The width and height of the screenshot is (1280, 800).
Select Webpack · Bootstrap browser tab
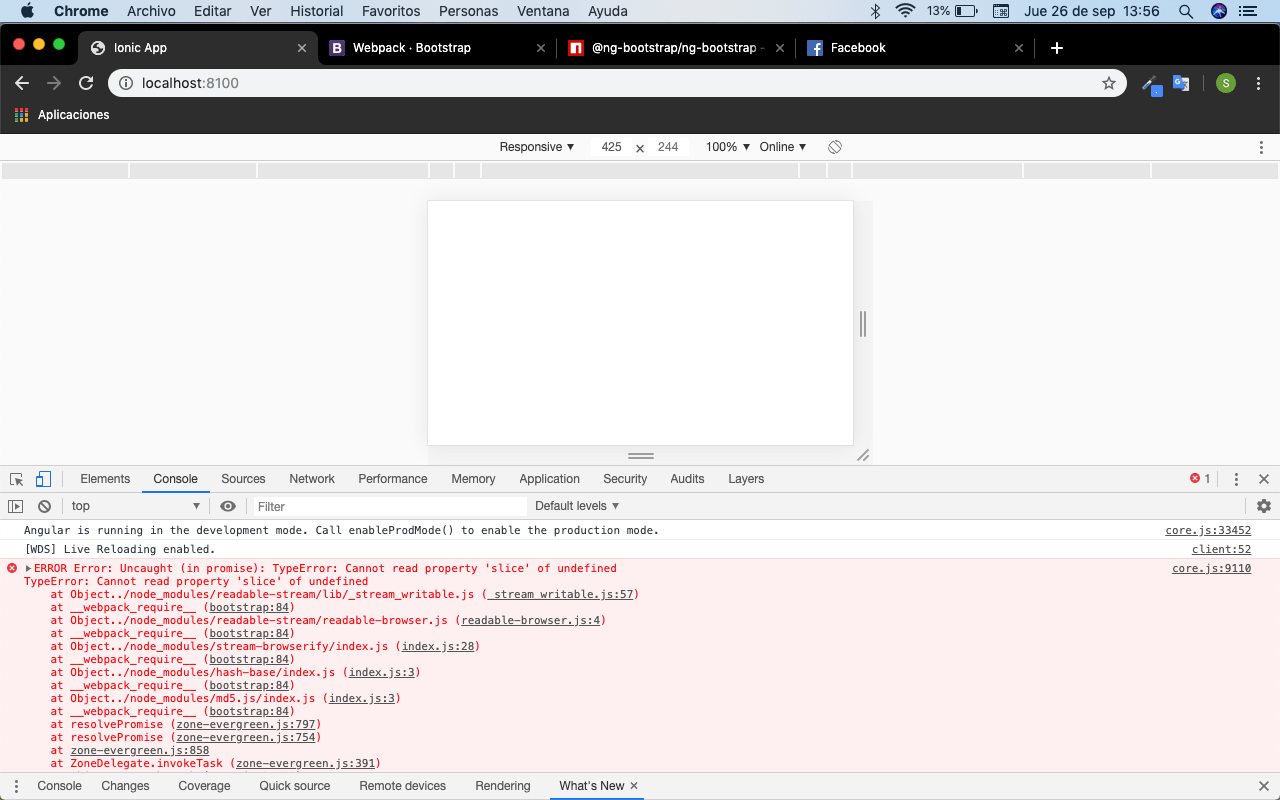(439, 47)
